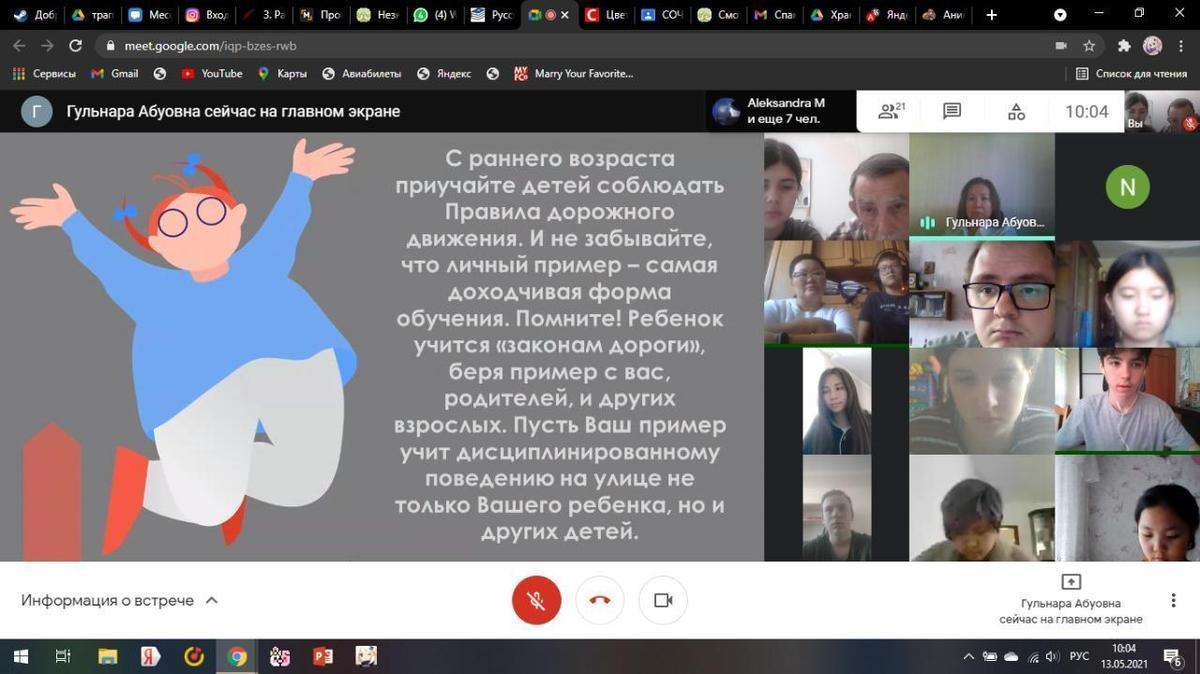Image resolution: width=1200 pixels, height=674 pixels.
Task: Open the YouTube bookmark
Action: (x=212, y=73)
